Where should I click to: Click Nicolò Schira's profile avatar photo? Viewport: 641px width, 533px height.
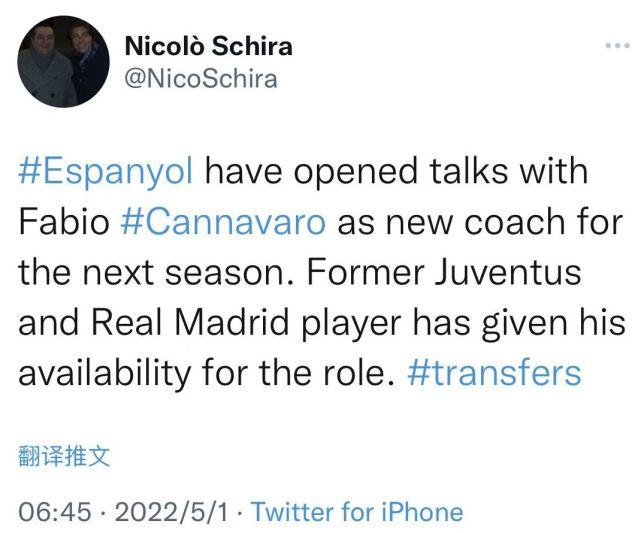pyautogui.click(x=64, y=63)
